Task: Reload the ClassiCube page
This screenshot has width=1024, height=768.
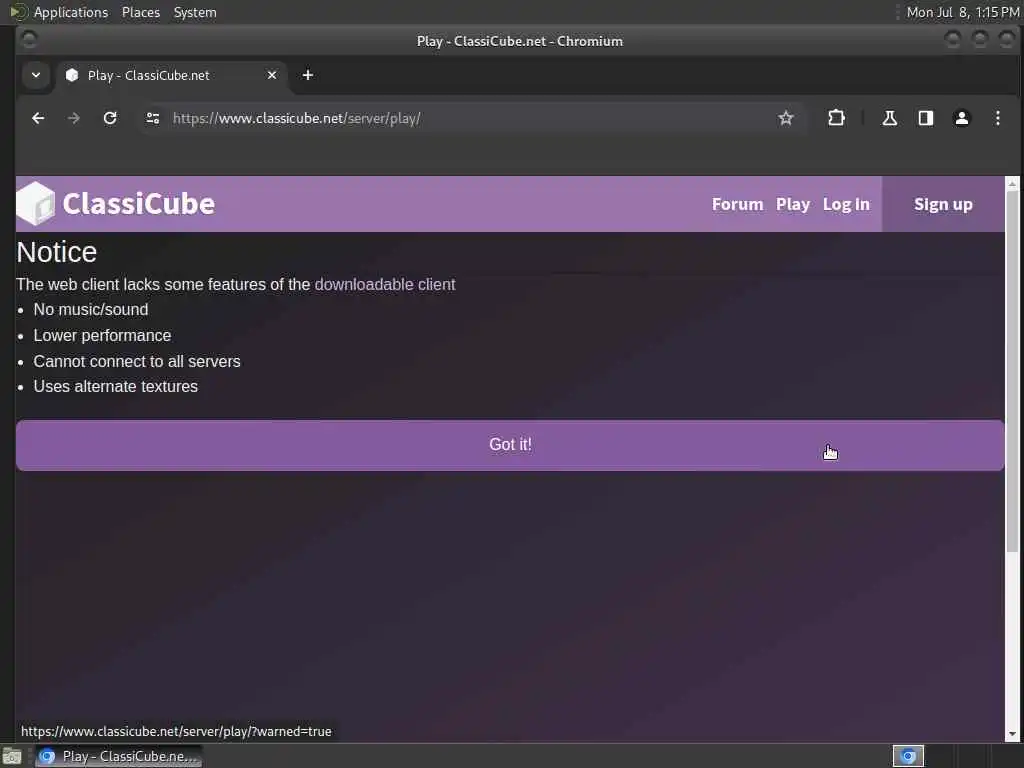Action: click(110, 118)
